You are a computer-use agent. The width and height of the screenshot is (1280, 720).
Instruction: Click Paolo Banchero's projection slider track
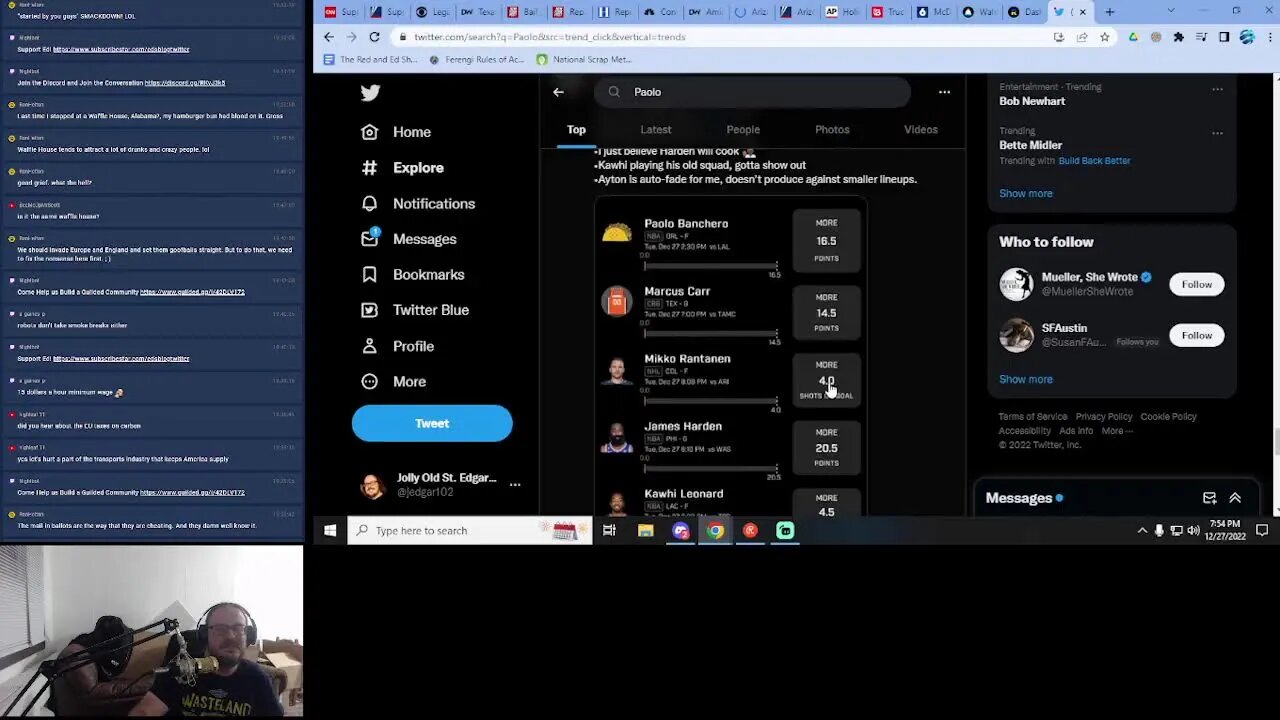tap(711, 266)
